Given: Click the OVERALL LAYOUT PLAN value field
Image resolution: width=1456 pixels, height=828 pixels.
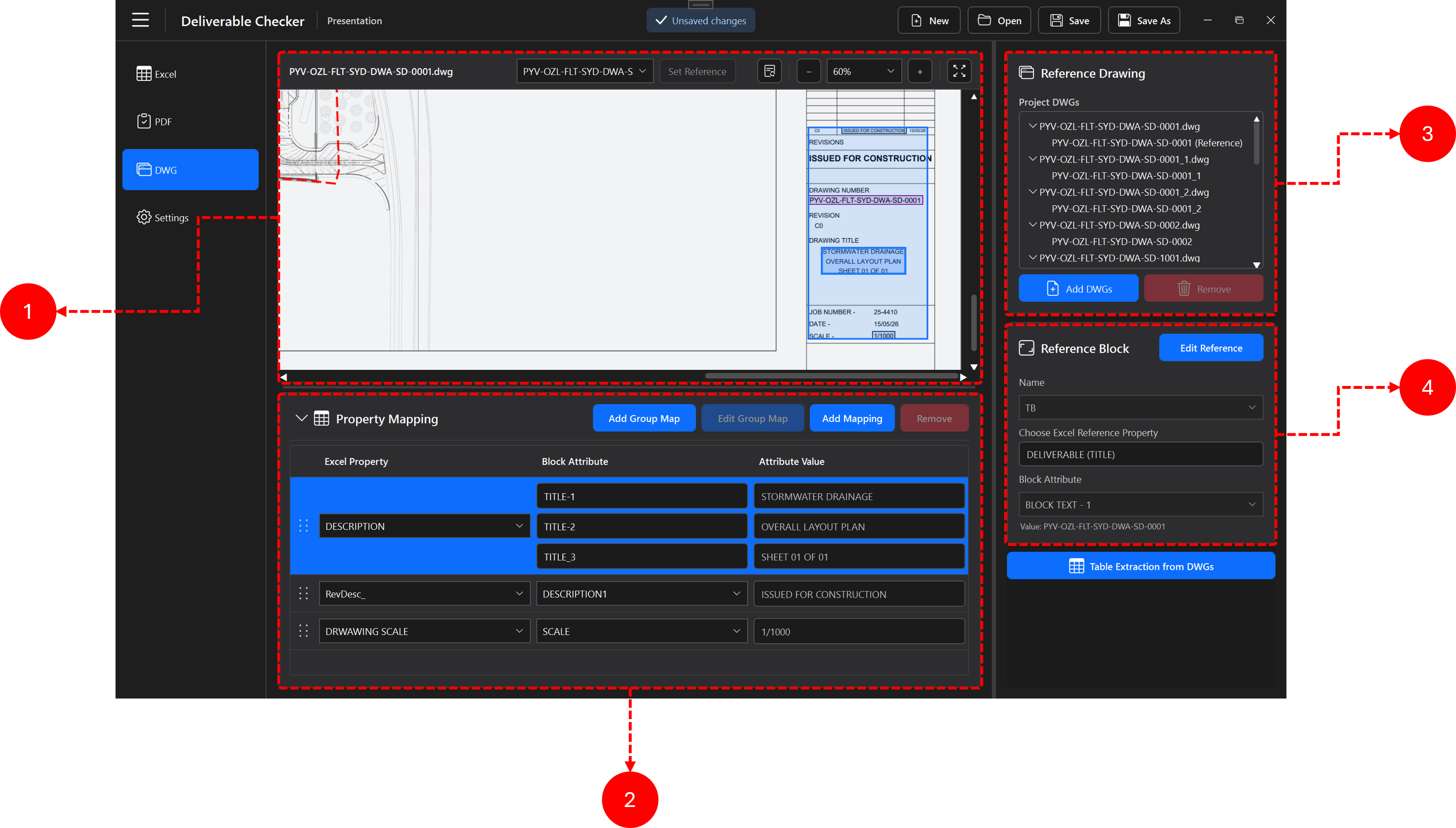Looking at the screenshot, I should tap(859, 526).
